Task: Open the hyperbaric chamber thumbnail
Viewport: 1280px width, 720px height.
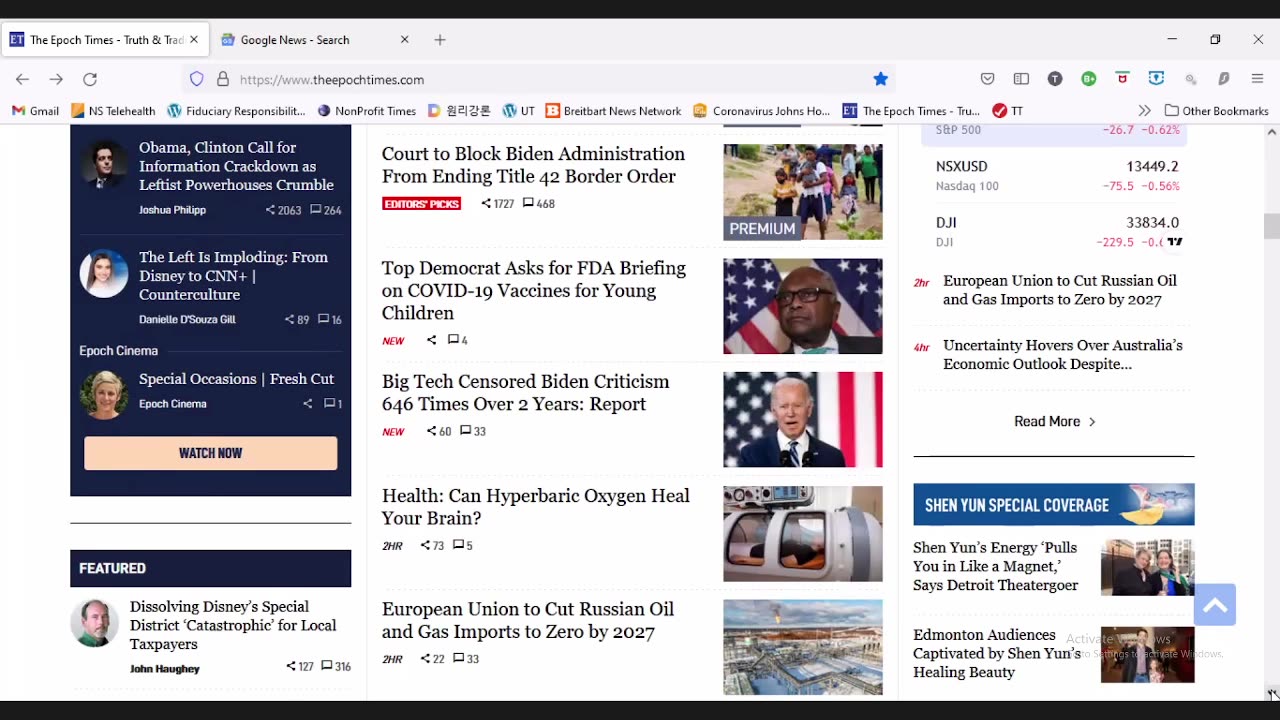Action: pyautogui.click(x=803, y=534)
